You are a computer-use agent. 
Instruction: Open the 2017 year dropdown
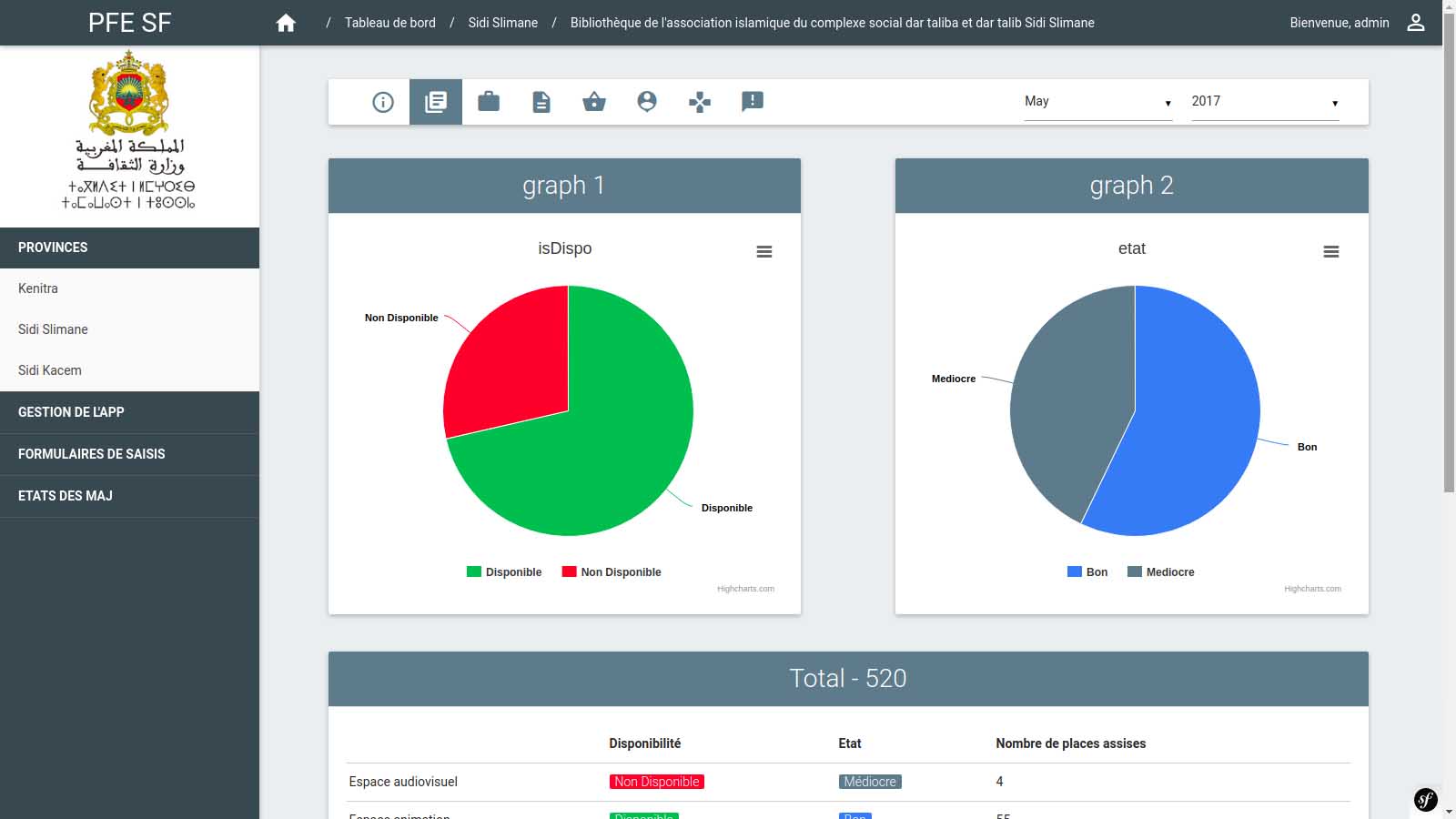pos(1264,102)
